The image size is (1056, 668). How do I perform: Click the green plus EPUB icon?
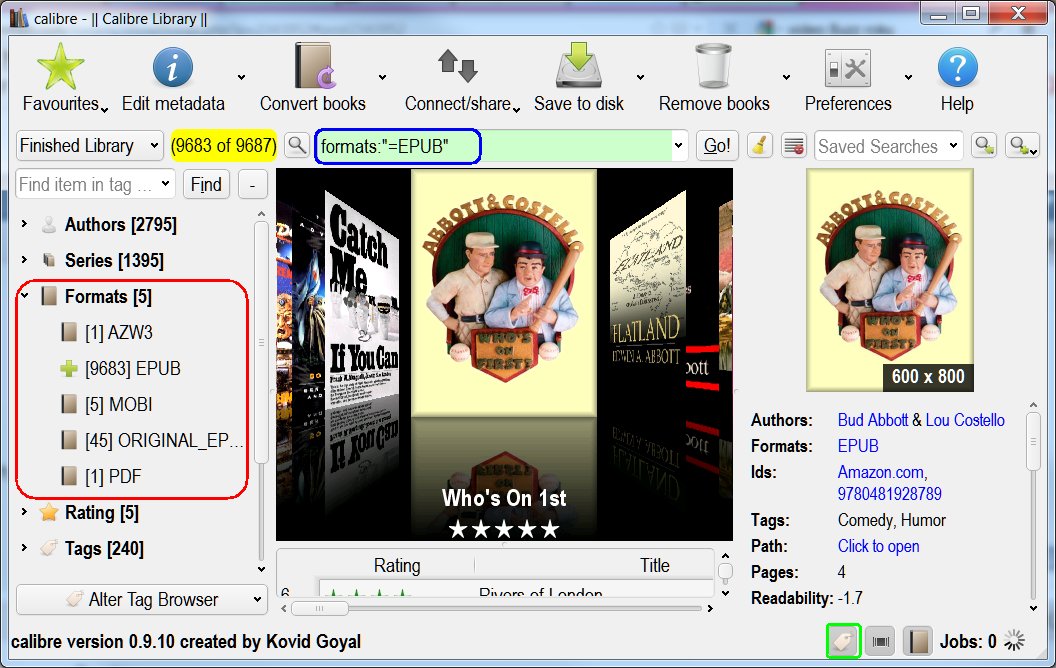pos(69,368)
